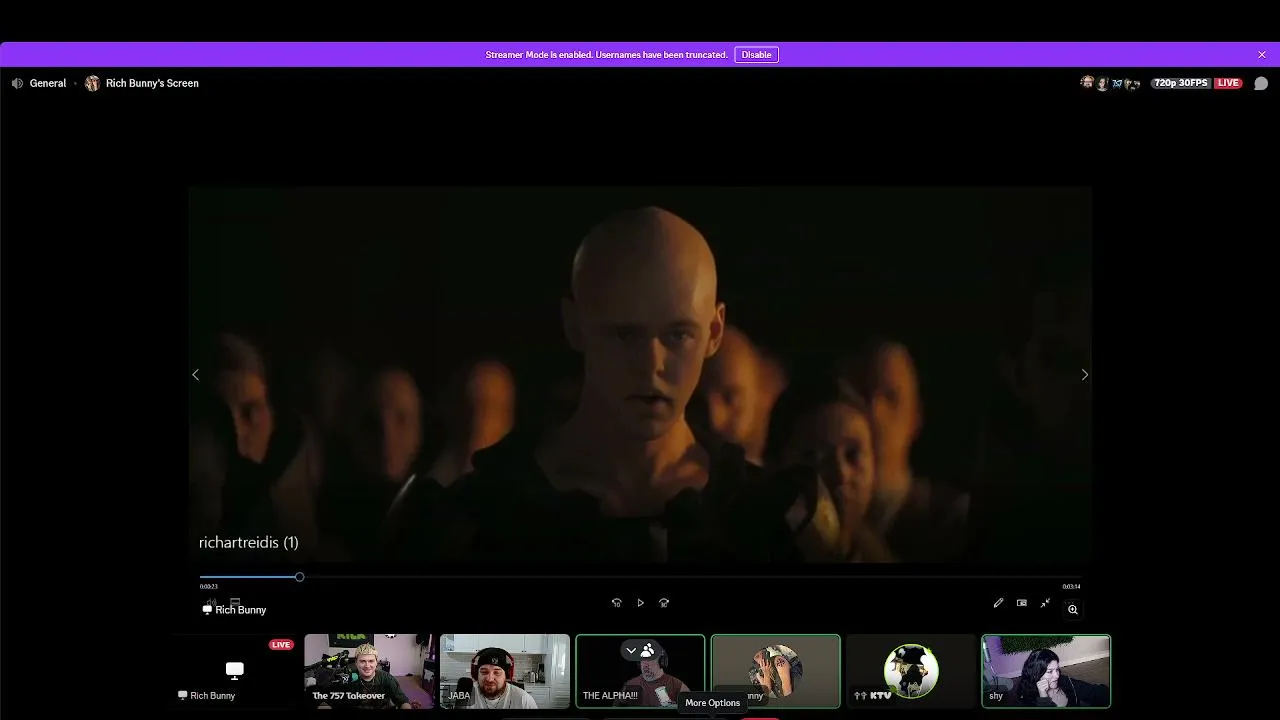Focus The 757 Takeover's camera tile
Image resolution: width=1280 pixels, height=720 pixels.
(369, 671)
